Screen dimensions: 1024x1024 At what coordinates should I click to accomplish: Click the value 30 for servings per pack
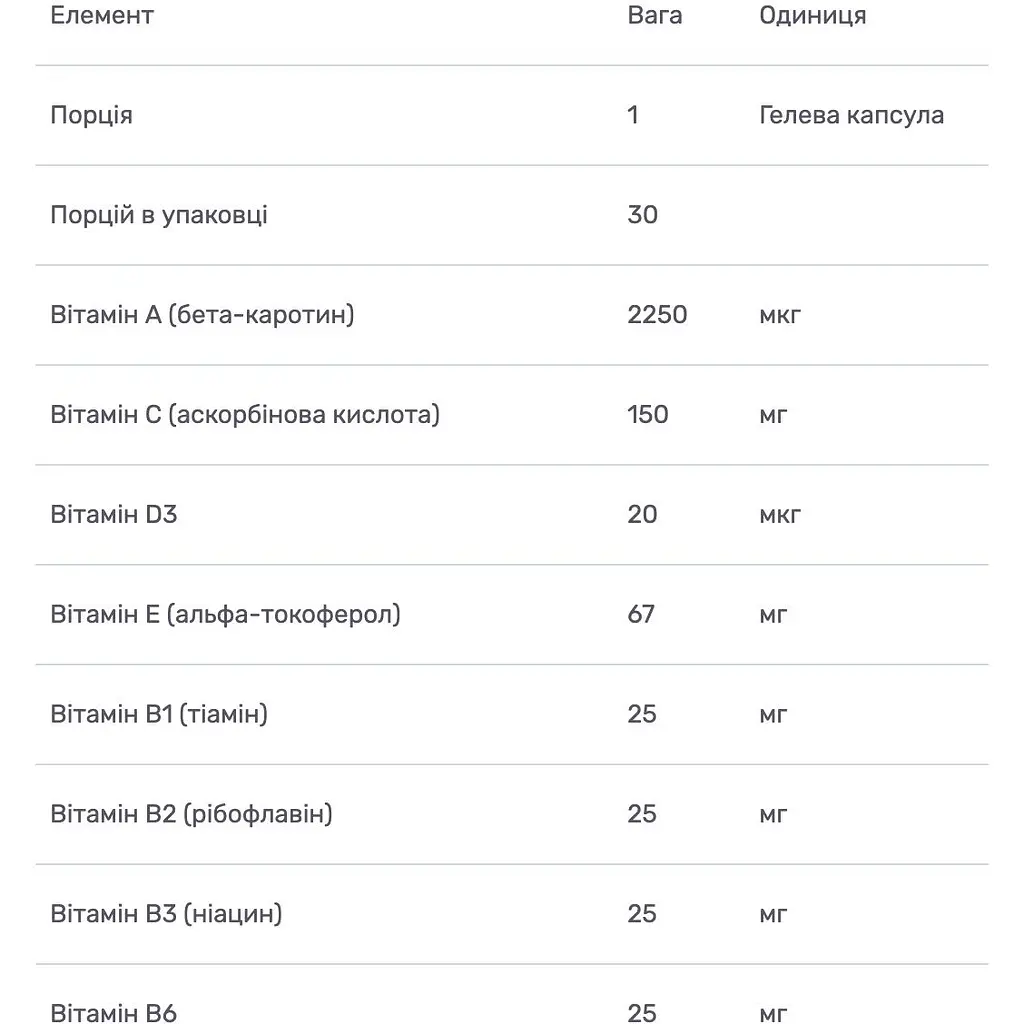643,216
